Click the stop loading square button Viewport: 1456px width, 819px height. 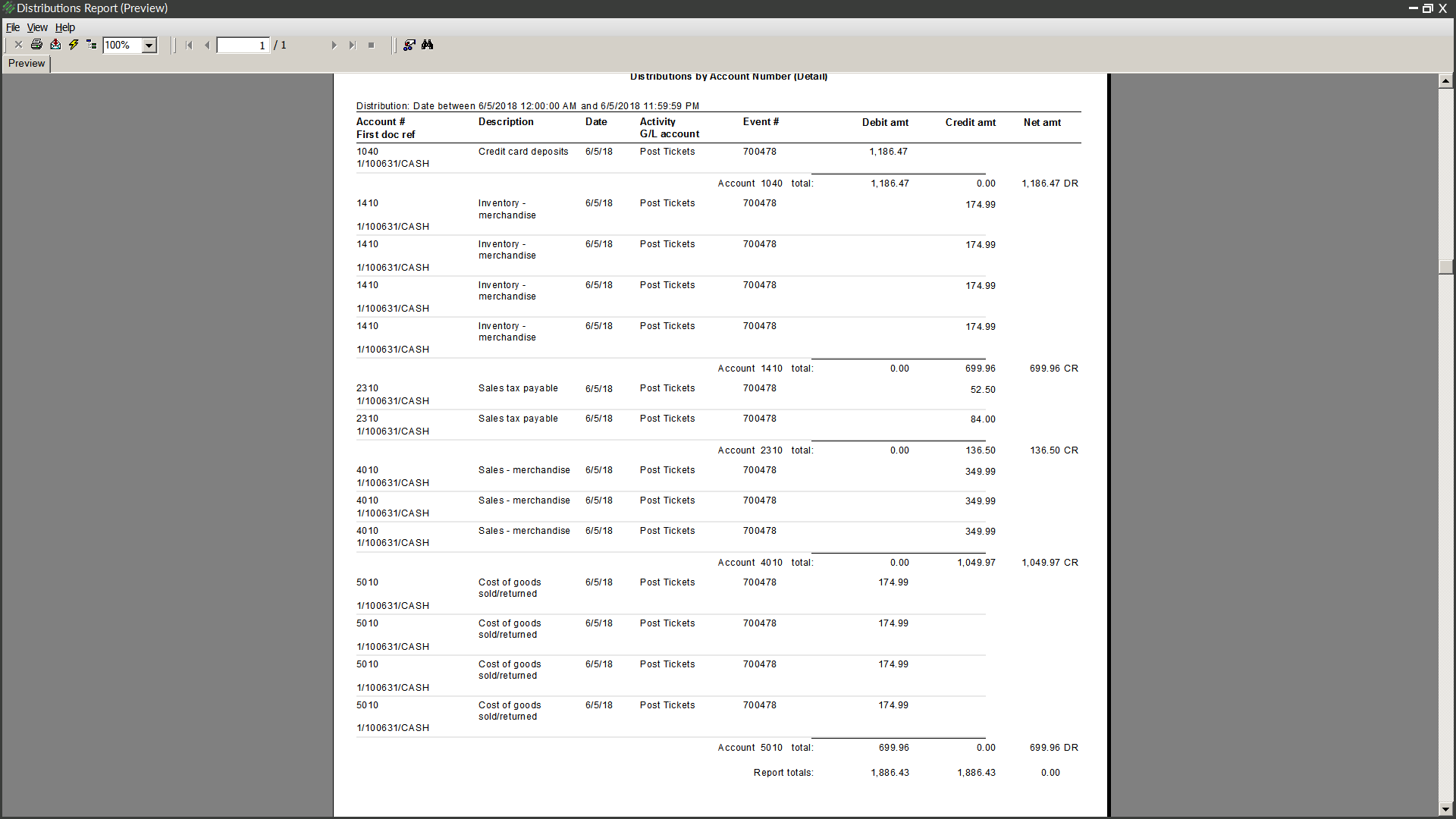click(x=371, y=45)
